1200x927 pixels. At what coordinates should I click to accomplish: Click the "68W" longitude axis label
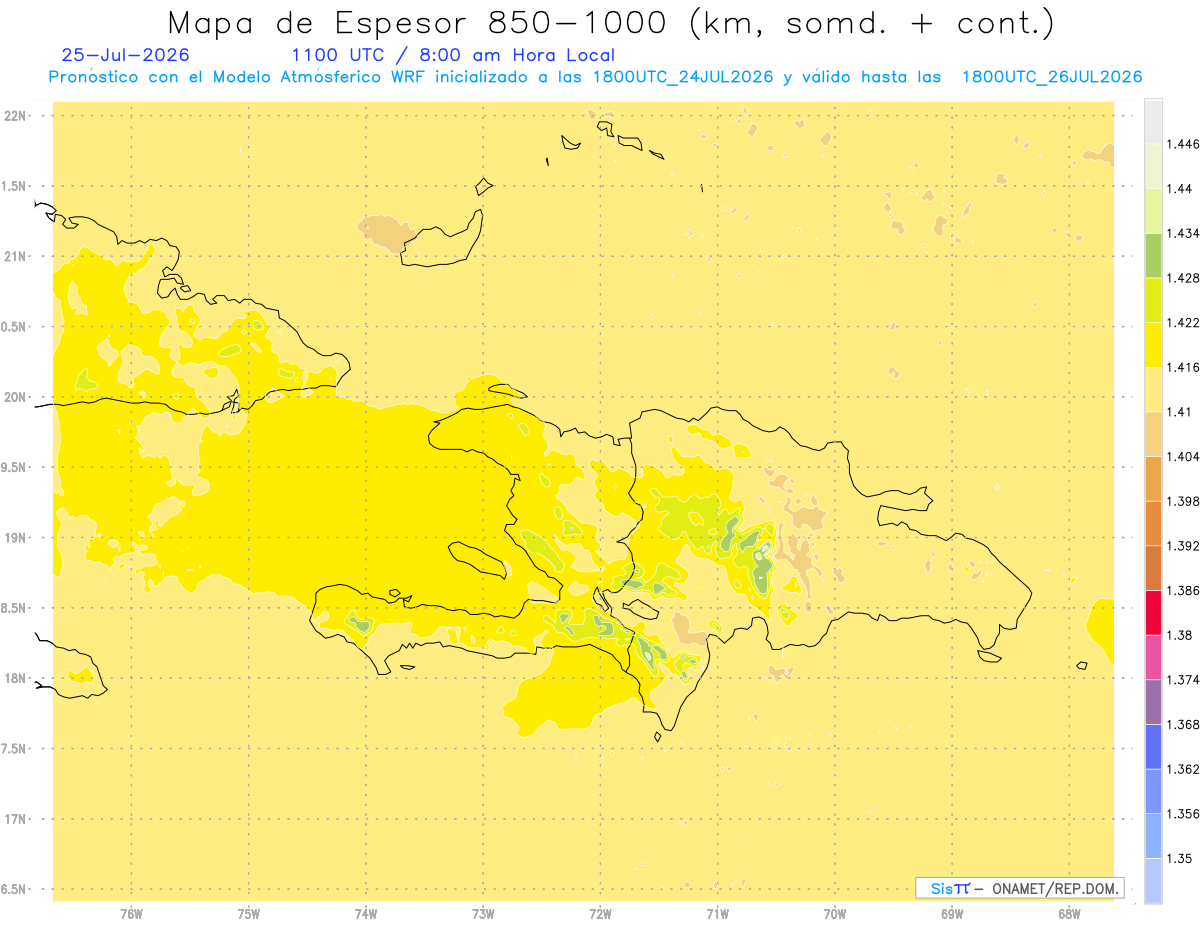1069,913
